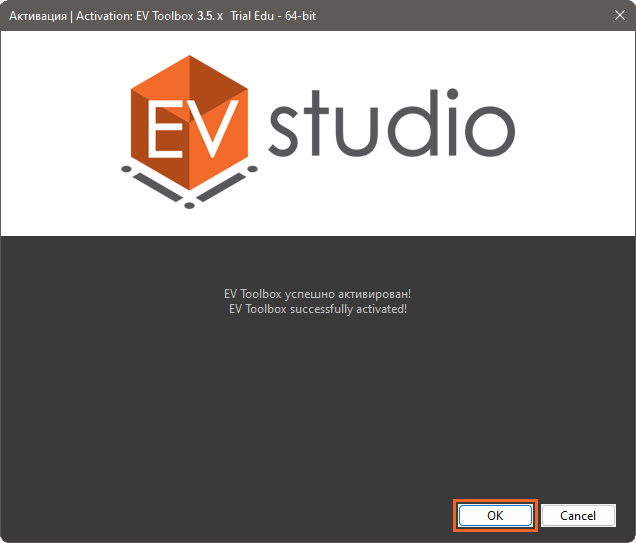Click the left gray dot under cube
The height and width of the screenshot is (543, 636).
tap(126, 169)
